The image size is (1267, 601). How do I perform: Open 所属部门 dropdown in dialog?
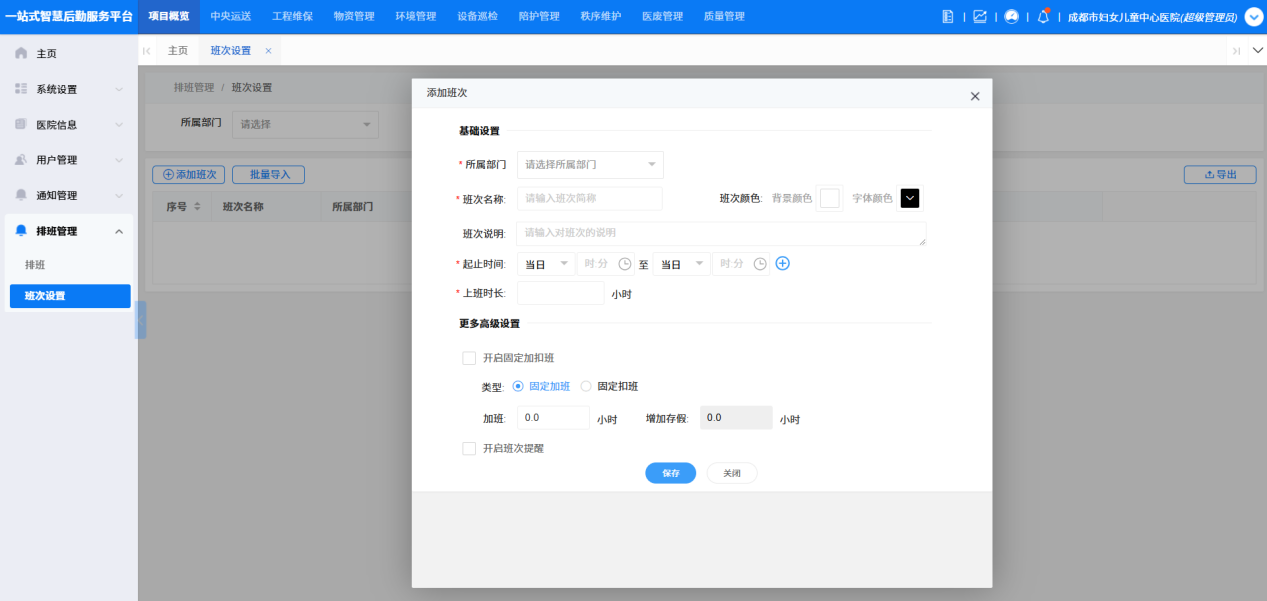coord(590,164)
